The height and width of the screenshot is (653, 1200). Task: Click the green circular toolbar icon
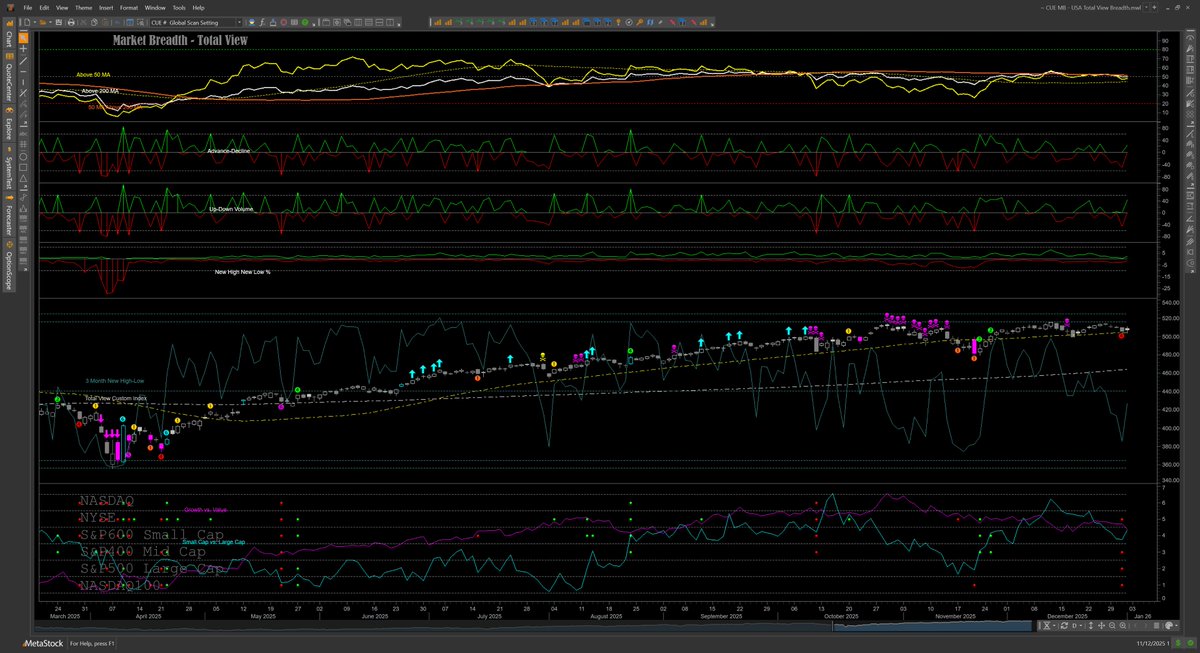point(305,22)
